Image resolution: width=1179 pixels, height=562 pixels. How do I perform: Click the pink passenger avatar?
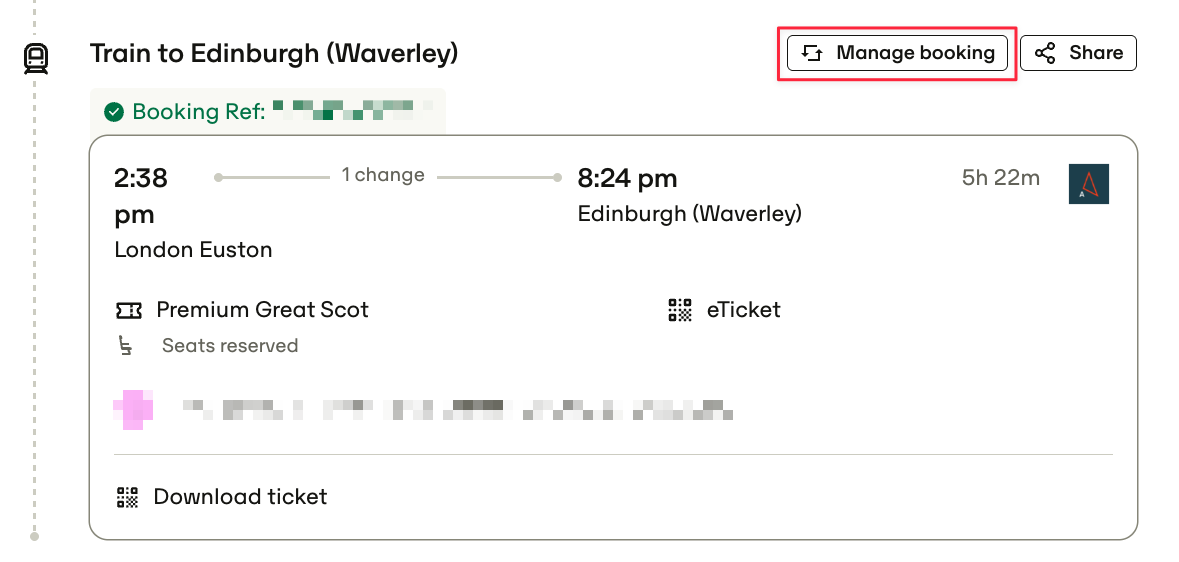(134, 408)
